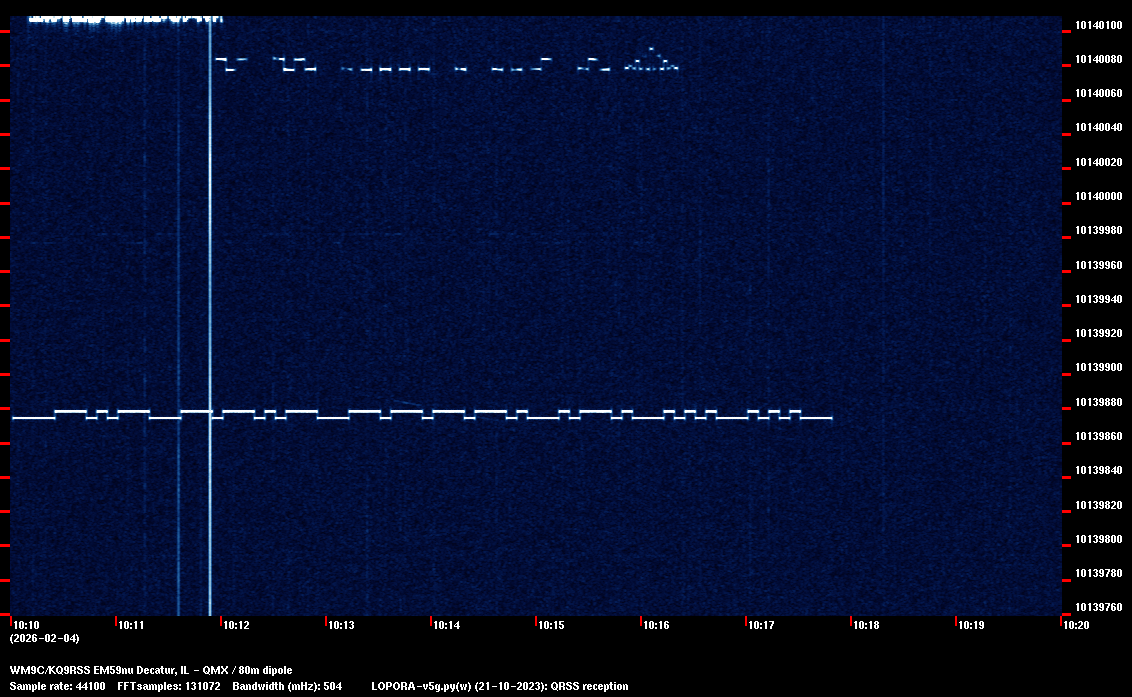Select the 10:20 time label
1132x697 pixels.
coord(1076,626)
